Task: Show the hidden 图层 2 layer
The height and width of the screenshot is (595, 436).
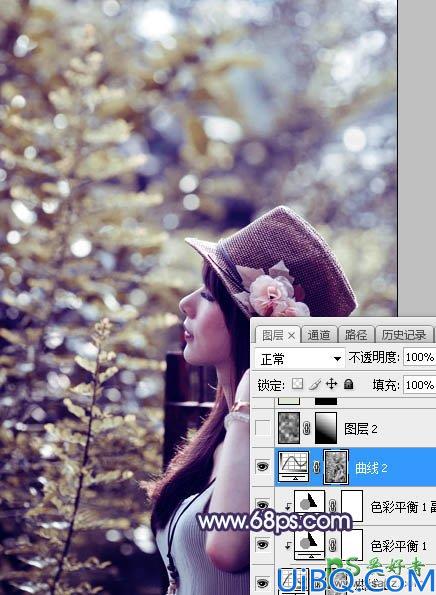Action: 263,428
